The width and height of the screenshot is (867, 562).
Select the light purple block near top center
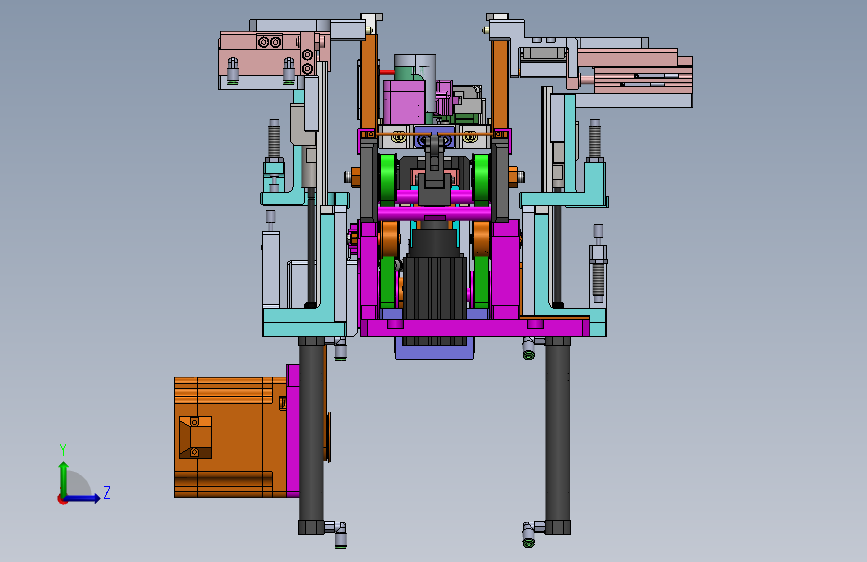404,102
